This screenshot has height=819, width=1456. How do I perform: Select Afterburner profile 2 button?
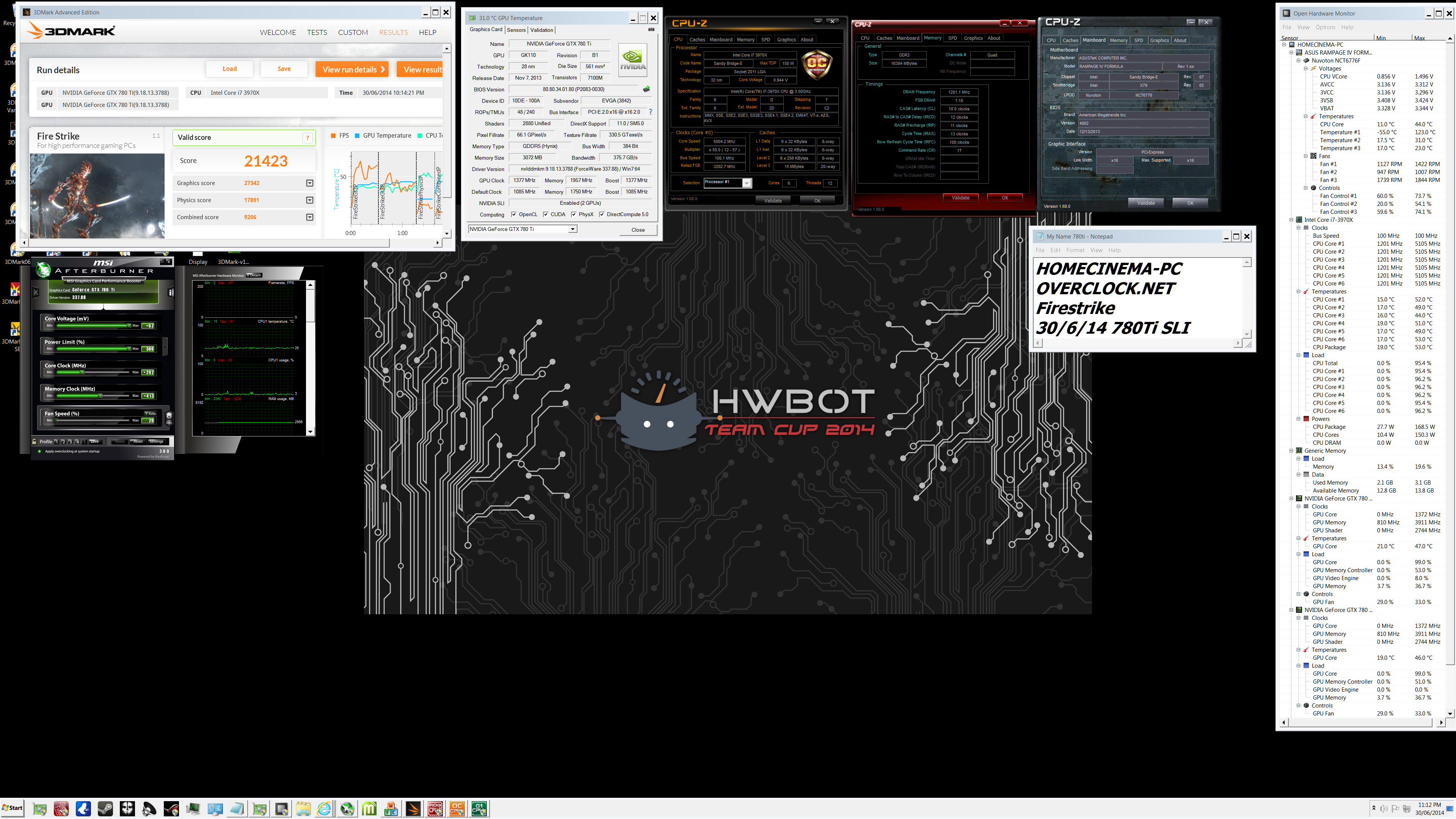(x=63, y=441)
